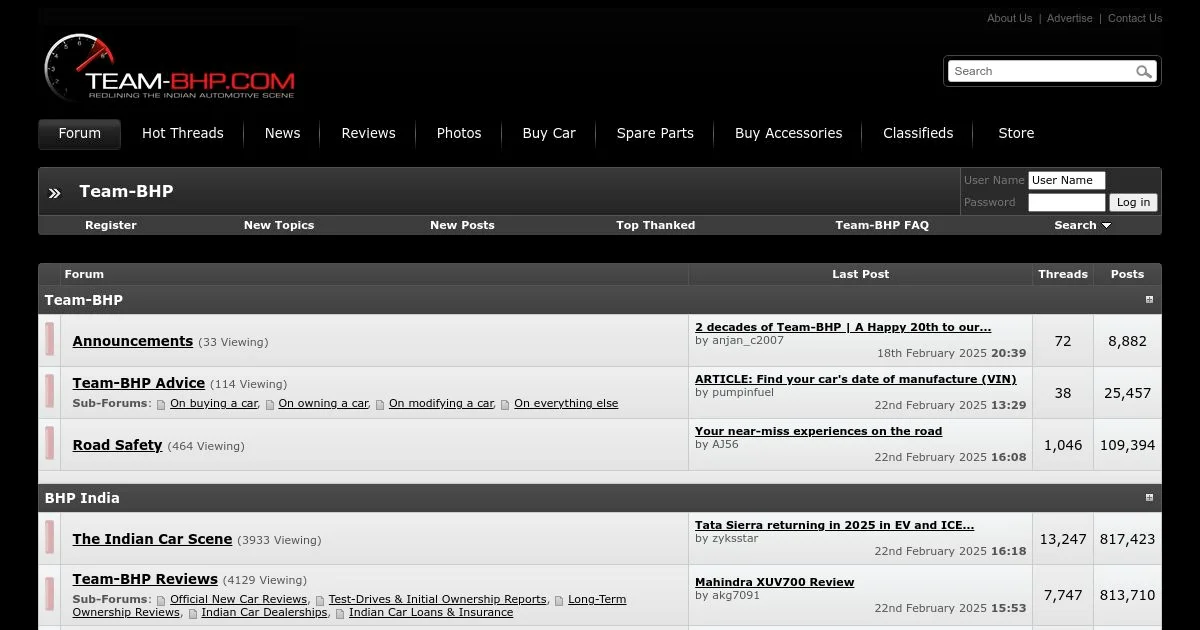Screen dimensions: 1200x630
Task: Click the icon before Indian Car Loans & Insurance
Action: pyautogui.click(x=340, y=613)
